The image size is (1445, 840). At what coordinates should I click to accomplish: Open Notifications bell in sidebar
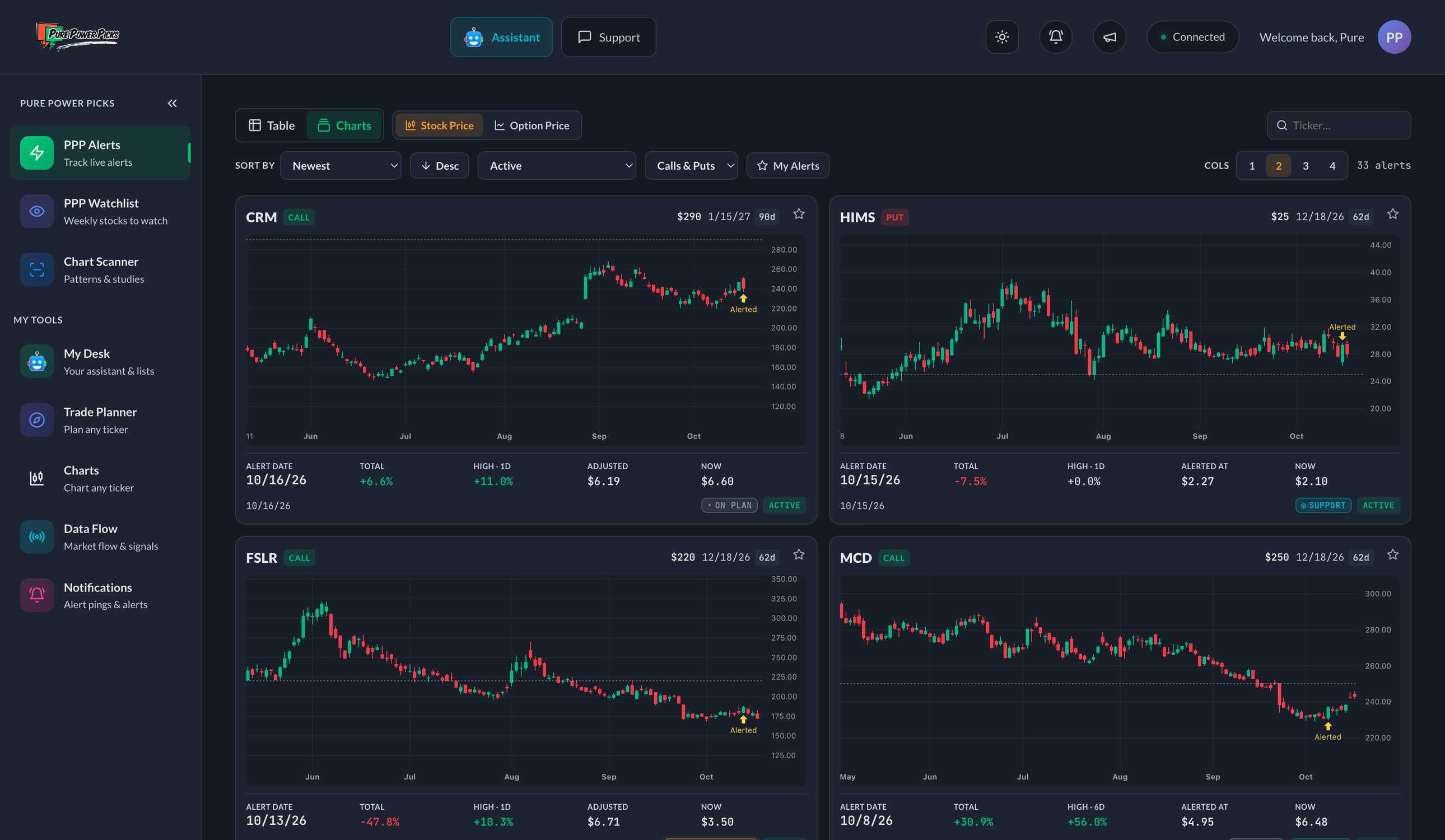pyautogui.click(x=37, y=595)
